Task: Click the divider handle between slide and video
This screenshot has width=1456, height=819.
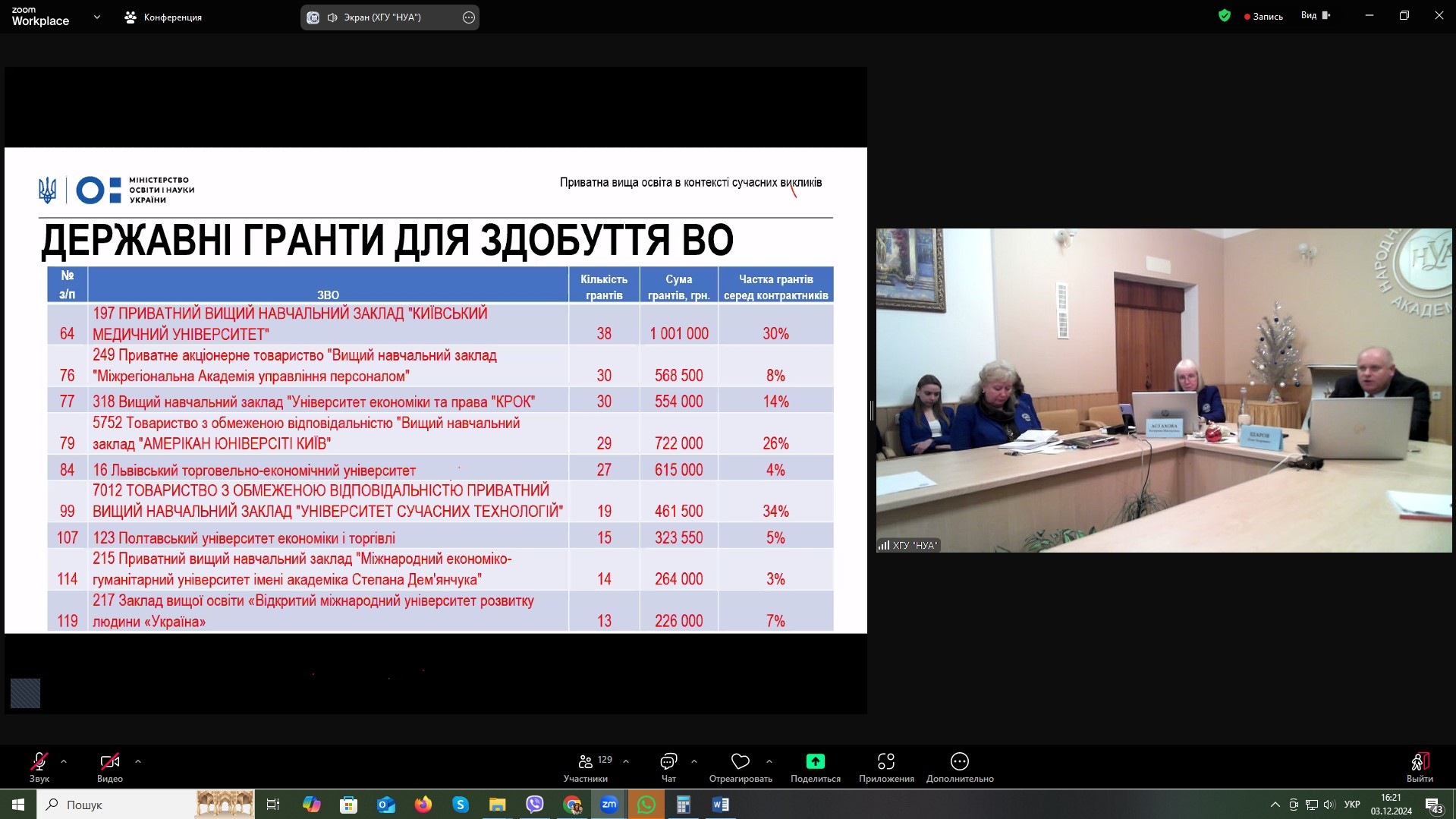Action: coord(872,411)
